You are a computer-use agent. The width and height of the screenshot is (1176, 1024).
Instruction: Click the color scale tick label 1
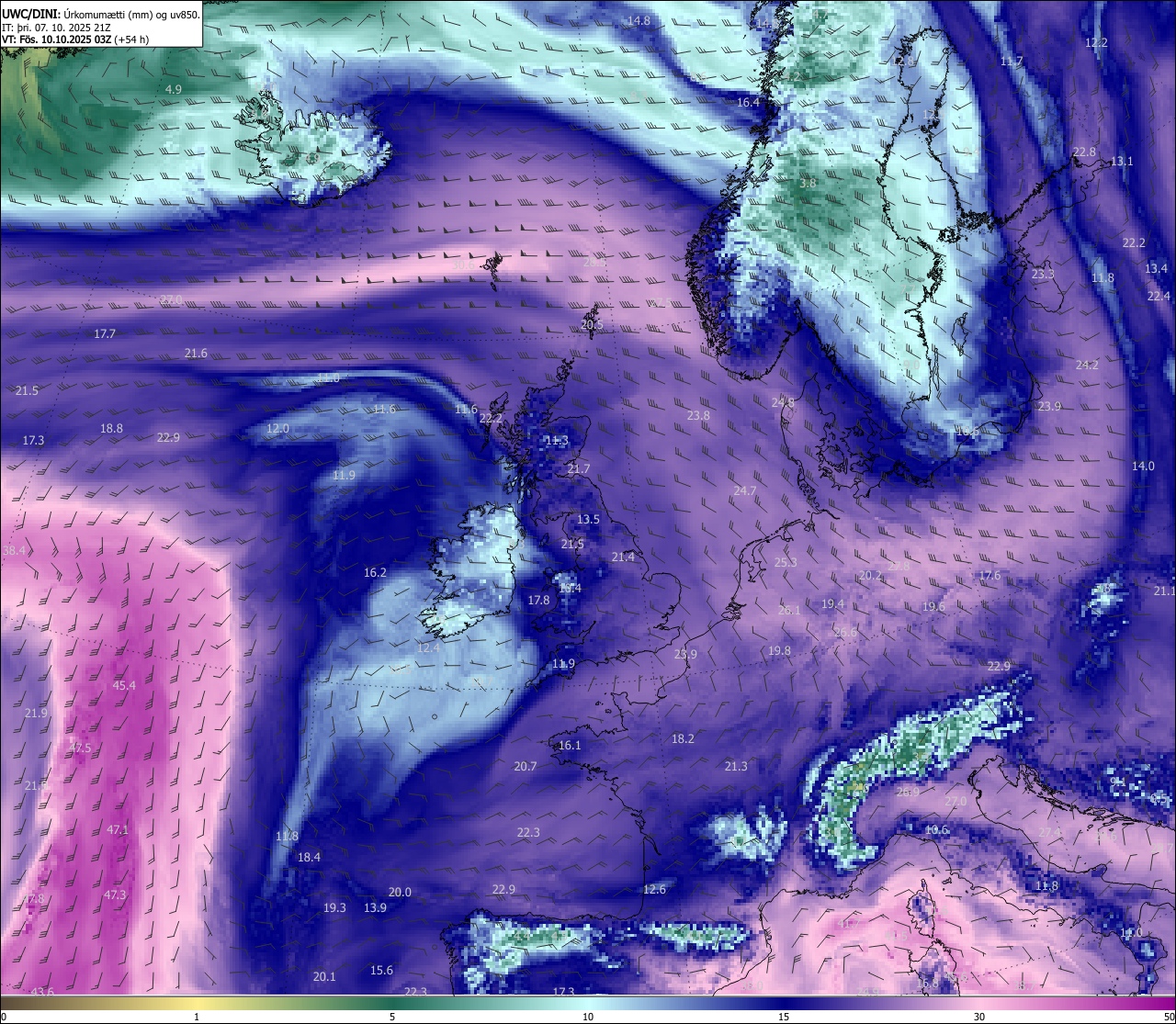(197, 1017)
